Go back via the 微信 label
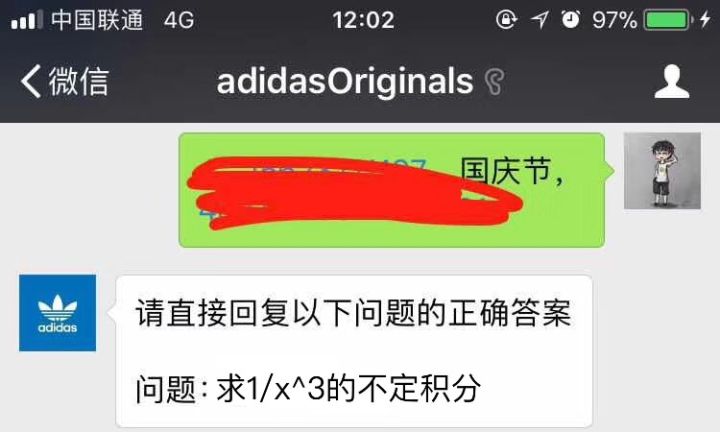 point(79,81)
